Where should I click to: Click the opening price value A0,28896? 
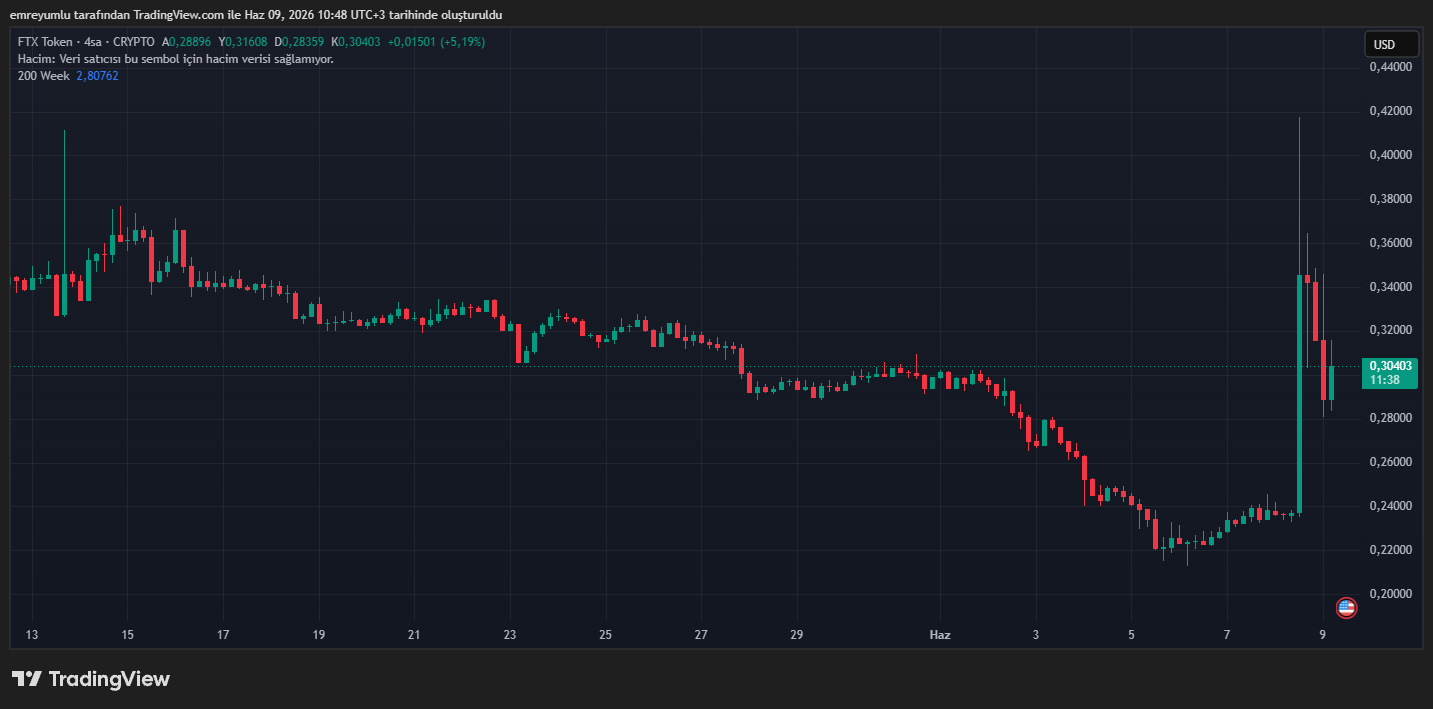(186, 42)
